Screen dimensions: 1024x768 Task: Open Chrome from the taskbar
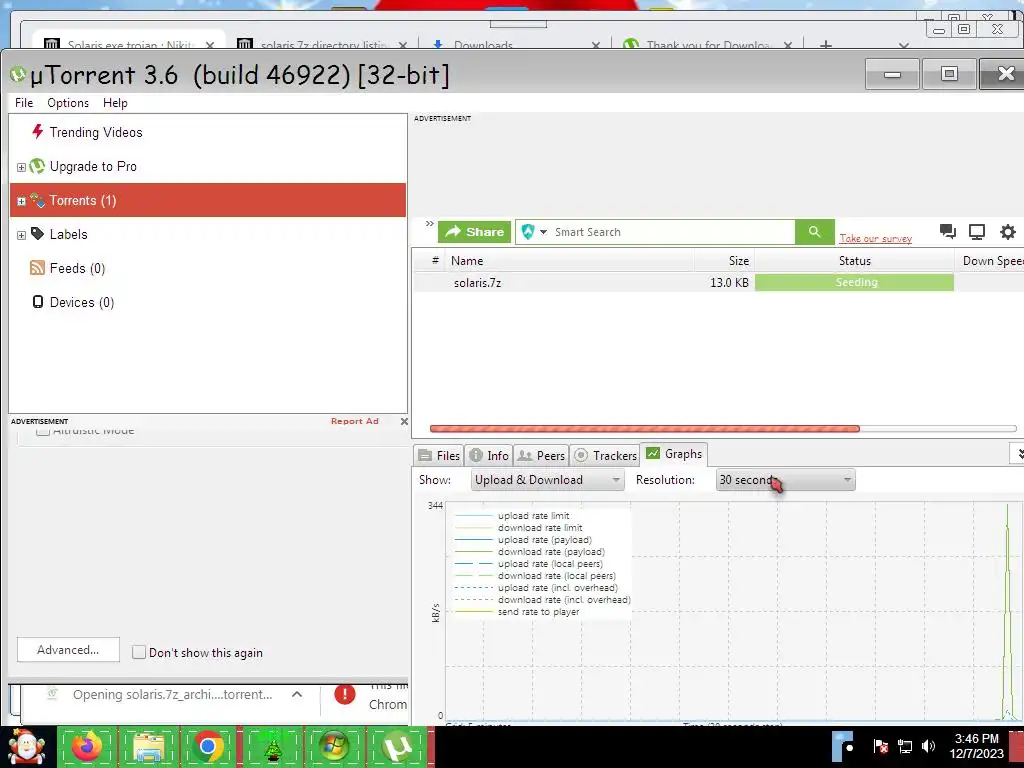point(208,746)
